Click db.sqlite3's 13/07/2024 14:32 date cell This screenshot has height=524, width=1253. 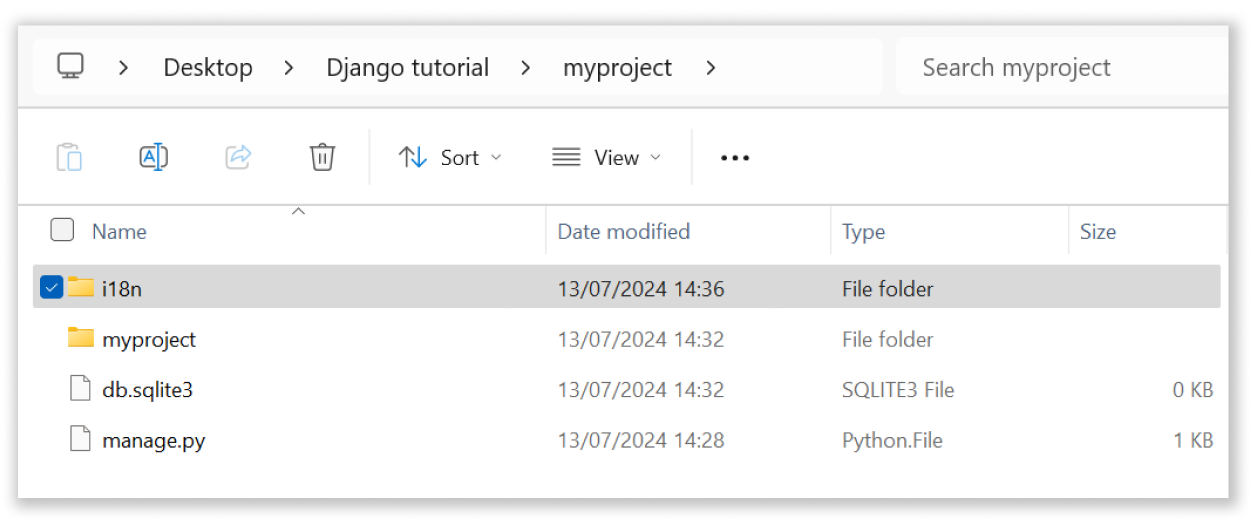[x=641, y=389]
